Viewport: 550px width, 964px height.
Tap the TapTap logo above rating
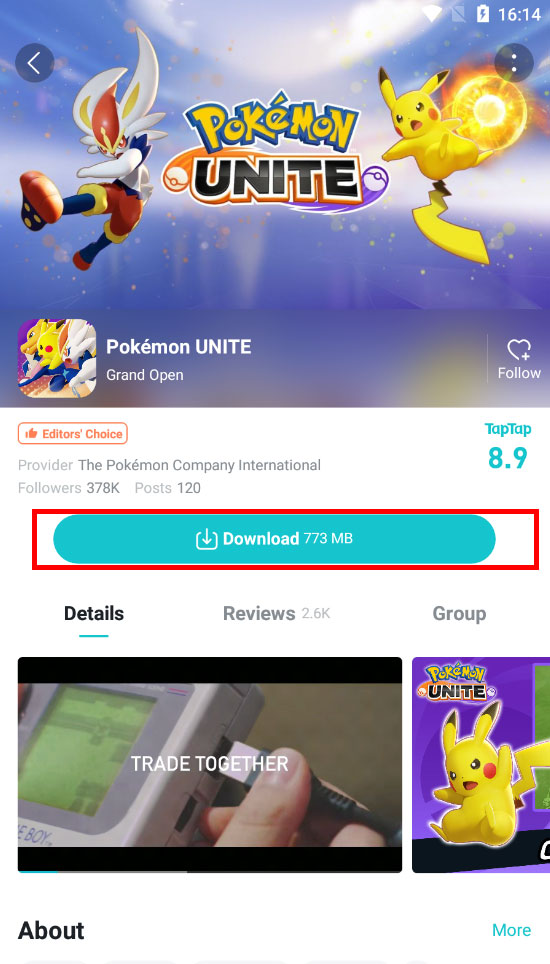click(x=508, y=429)
